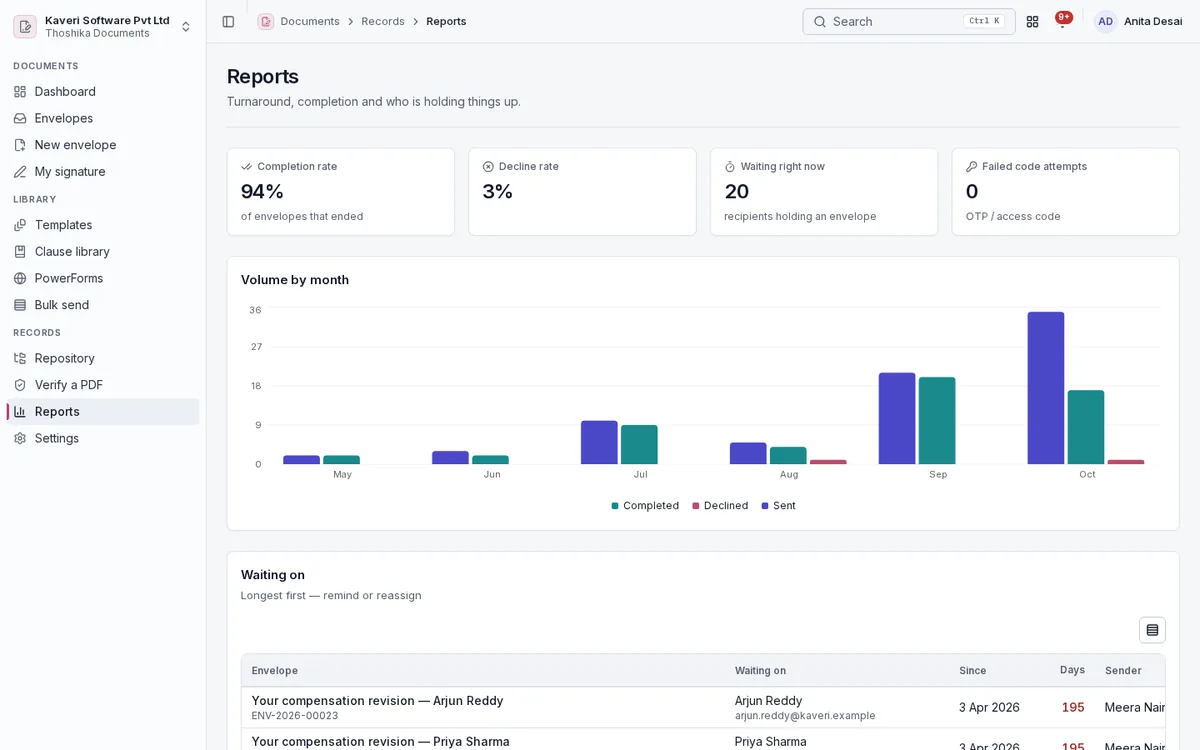Click the Documents breadcrumb icon
The height and width of the screenshot is (750, 1200).
[265, 21]
